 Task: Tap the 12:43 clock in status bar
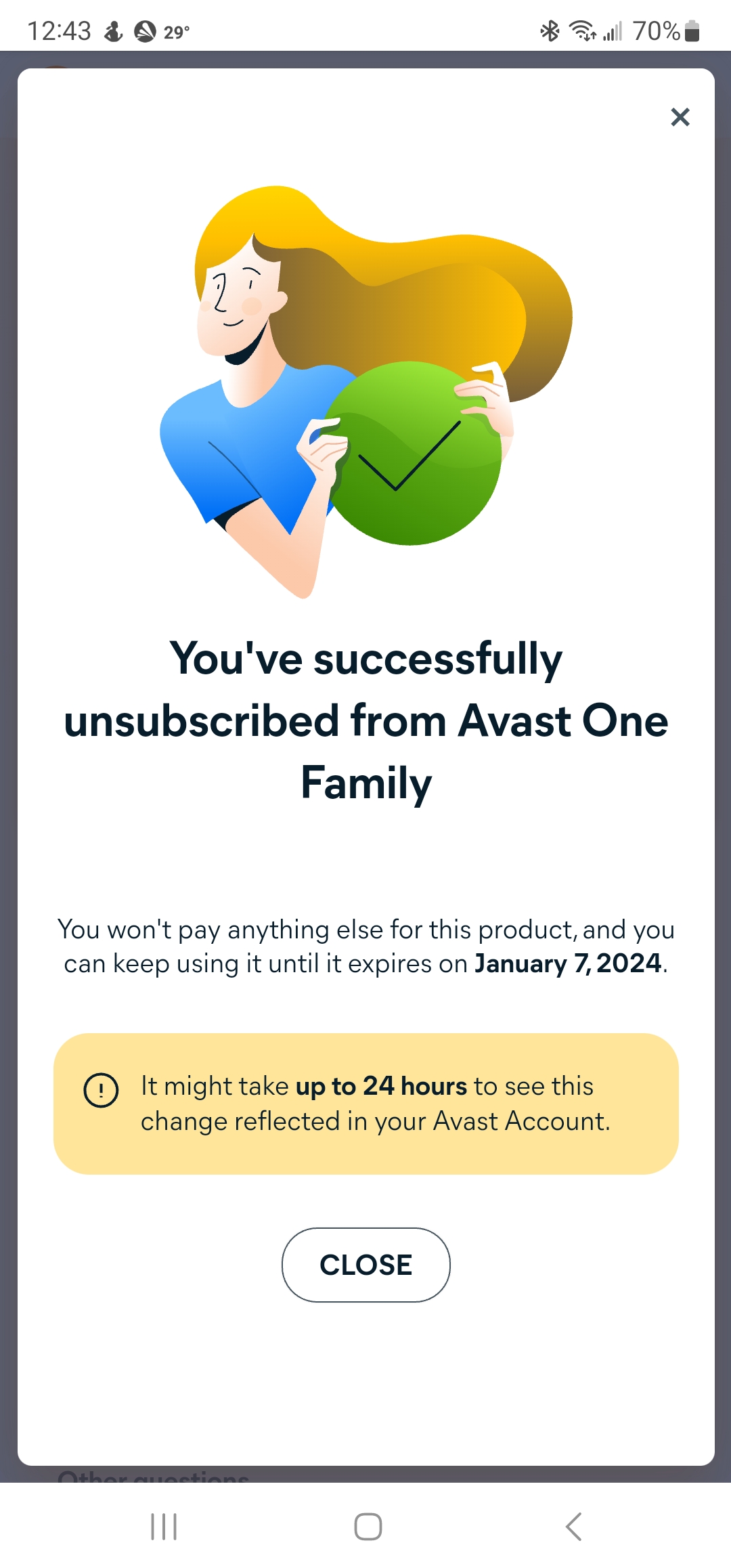tap(59, 30)
